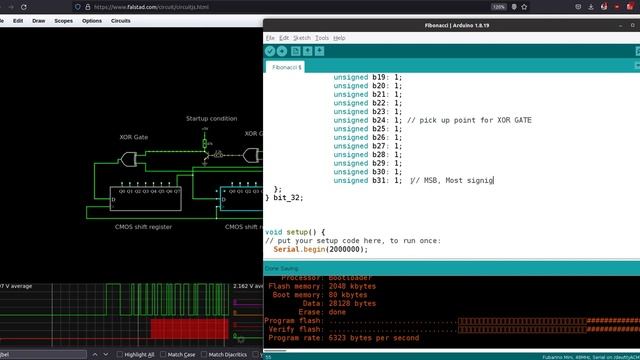Click 'XOR Gate' label above left gate

[x=133, y=137]
